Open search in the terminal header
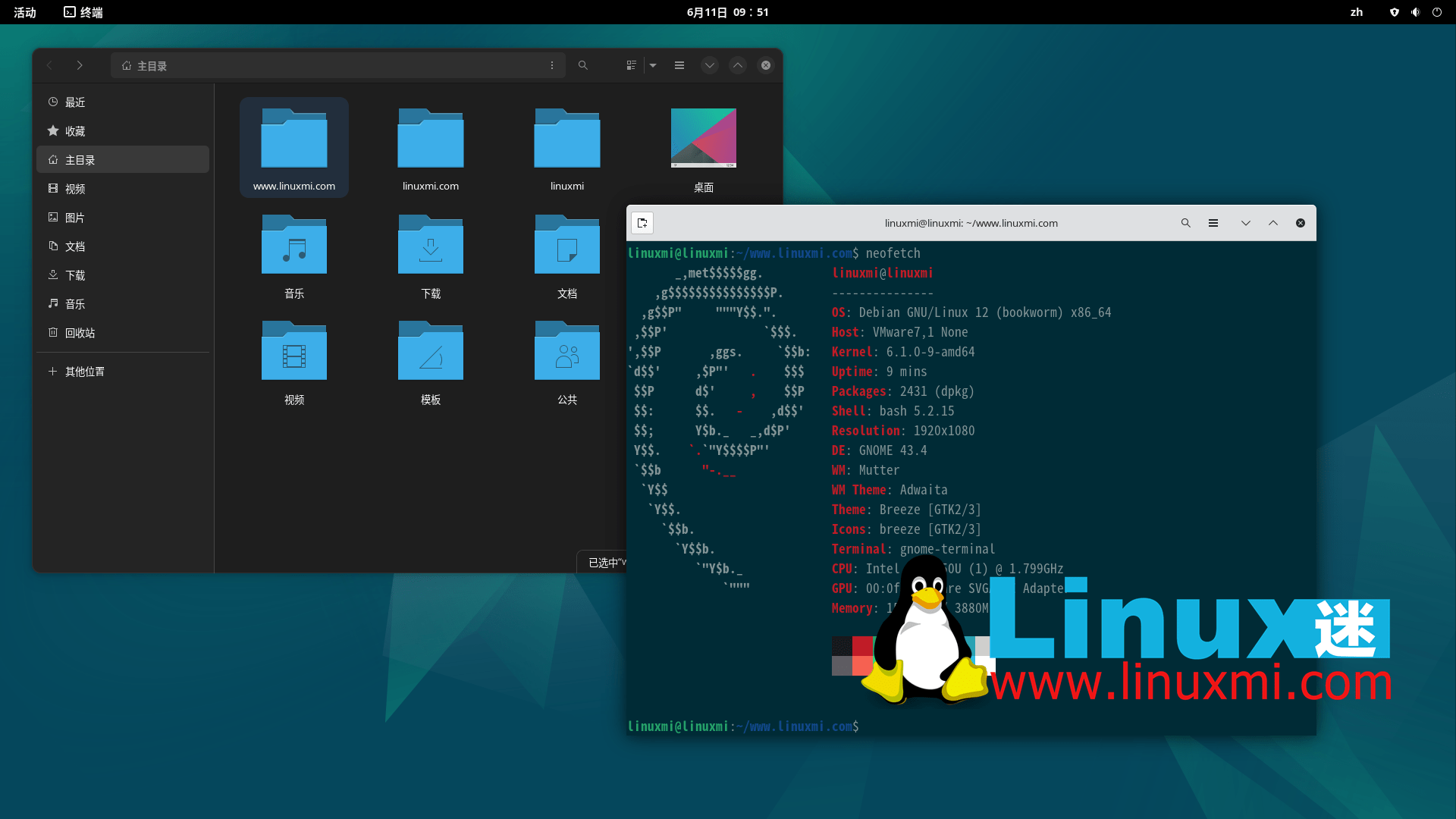The image size is (1456, 819). [x=1185, y=223]
